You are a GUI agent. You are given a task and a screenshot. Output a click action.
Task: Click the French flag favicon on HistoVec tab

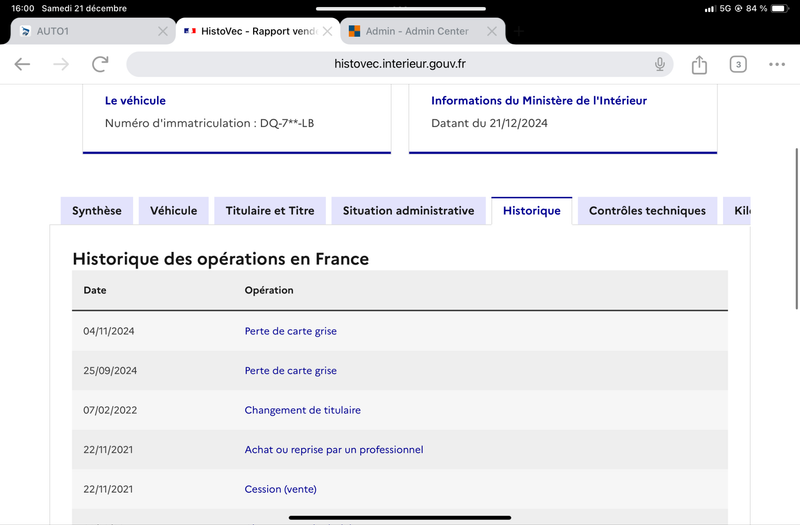(190, 31)
